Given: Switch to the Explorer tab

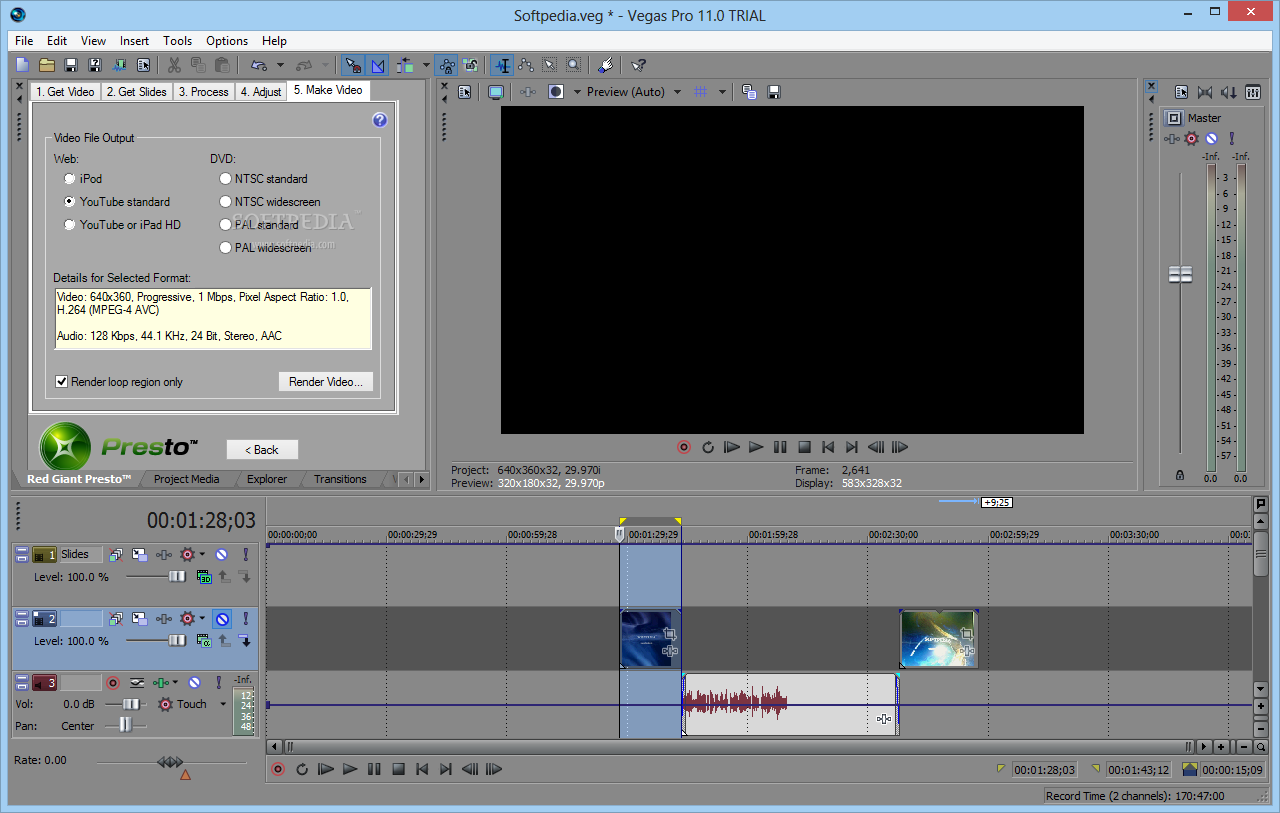Looking at the screenshot, I should pos(267,479).
